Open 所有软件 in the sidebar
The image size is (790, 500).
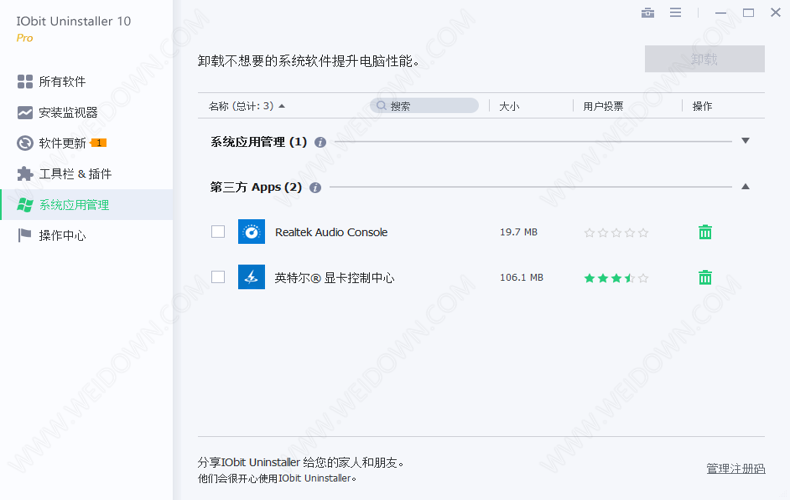click(62, 81)
